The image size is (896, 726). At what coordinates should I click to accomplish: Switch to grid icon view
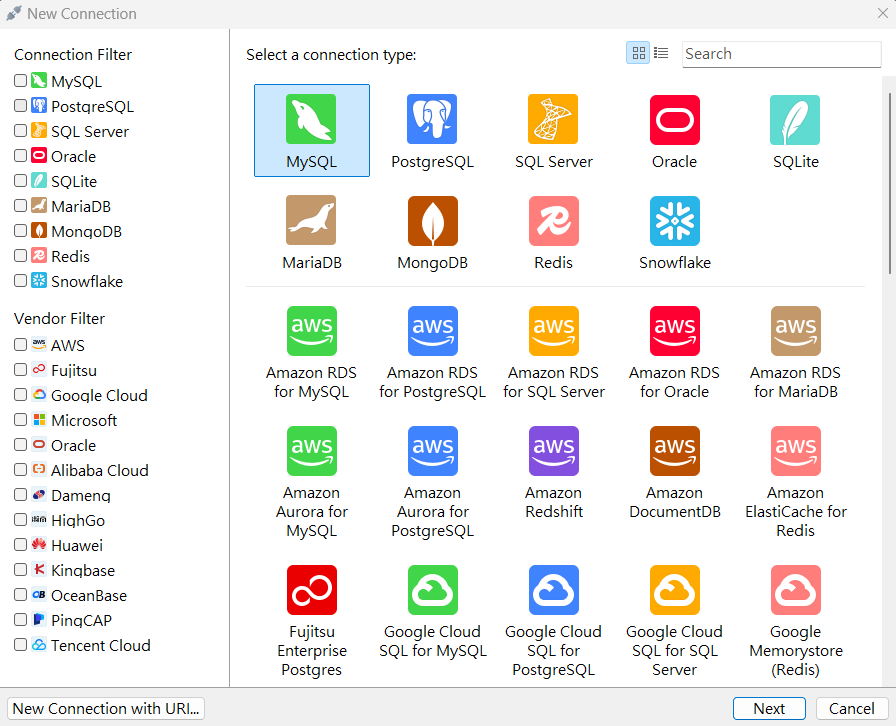point(638,53)
